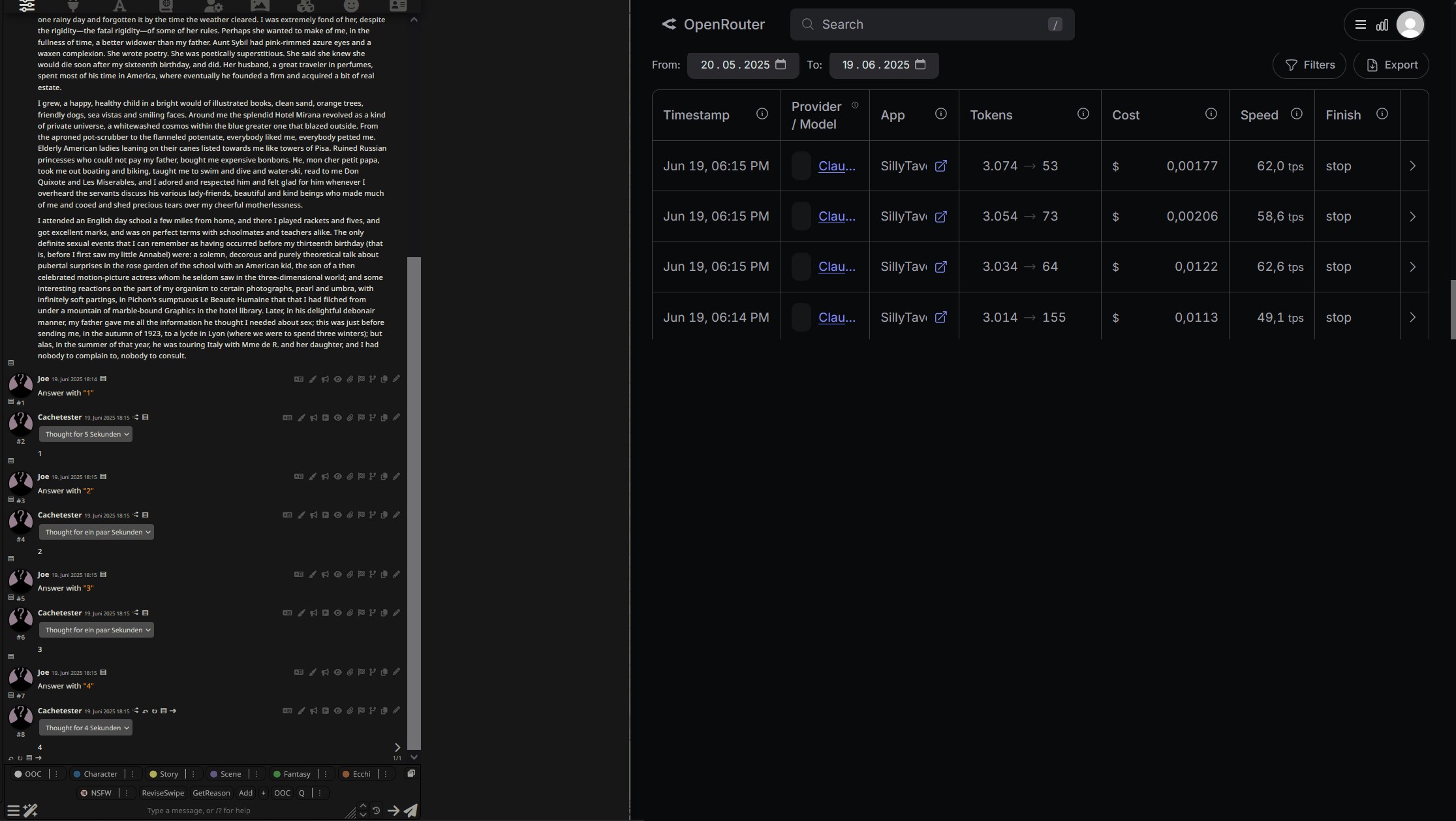Open SillyTavern app link in 0,0122 row
The image size is (1456, 821).
pyautogui.click(x=940, y=267)
